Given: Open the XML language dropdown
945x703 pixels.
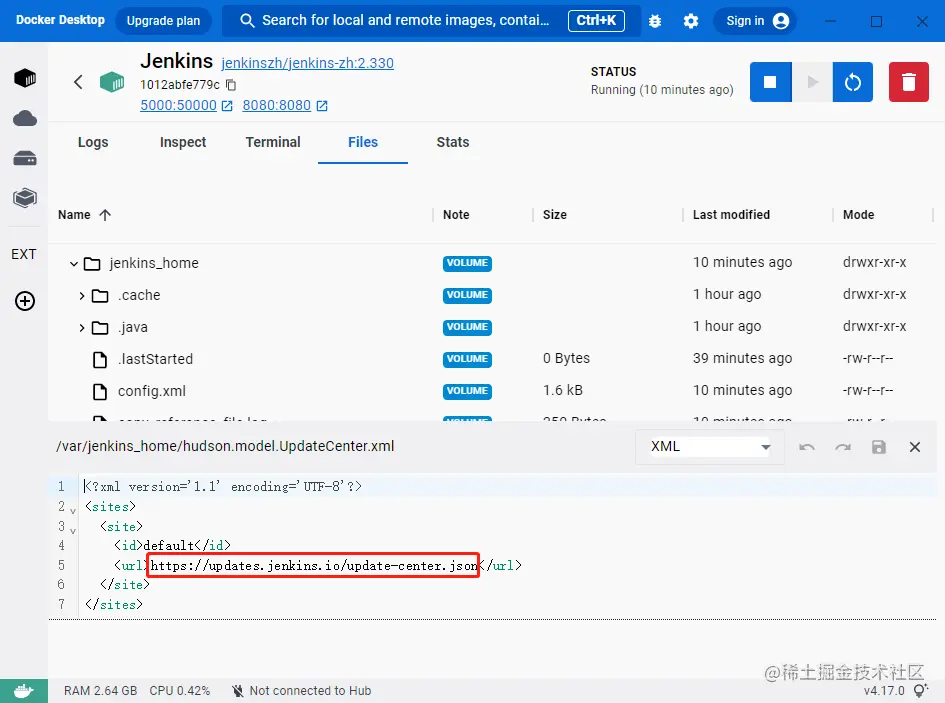Looking at the screenshot, I should [x=710, y=447].
